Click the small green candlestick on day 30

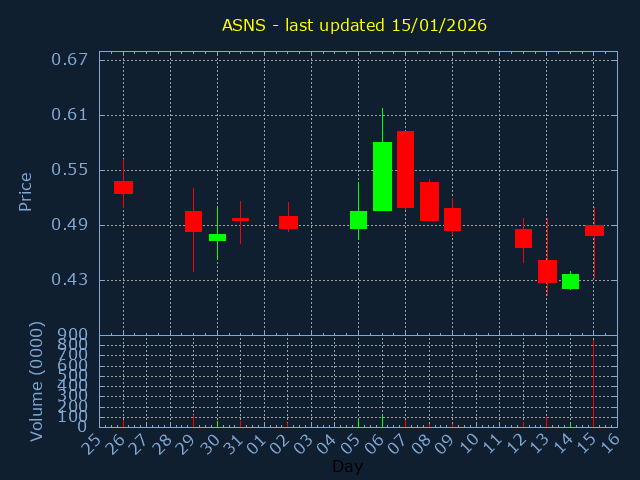point(217,237)
